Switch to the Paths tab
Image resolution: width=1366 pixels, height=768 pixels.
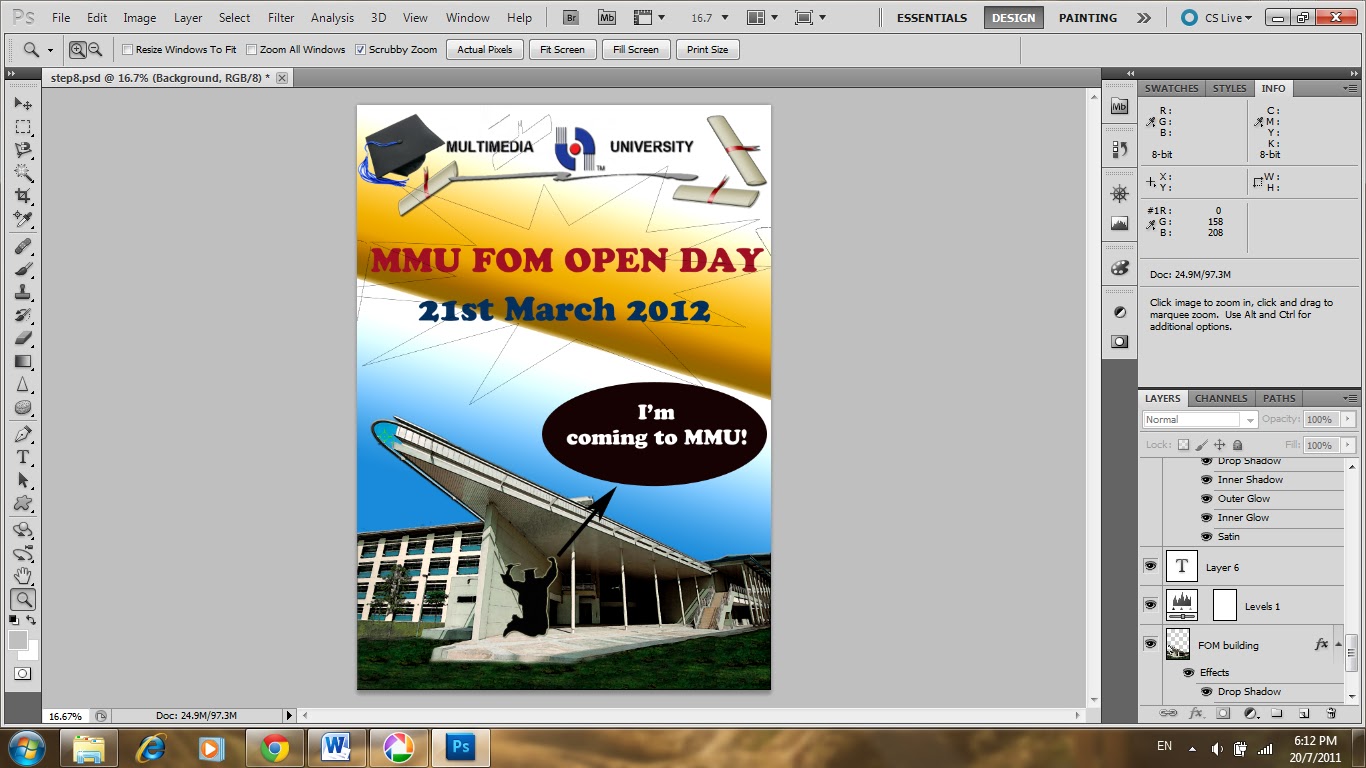point(1279,398)
